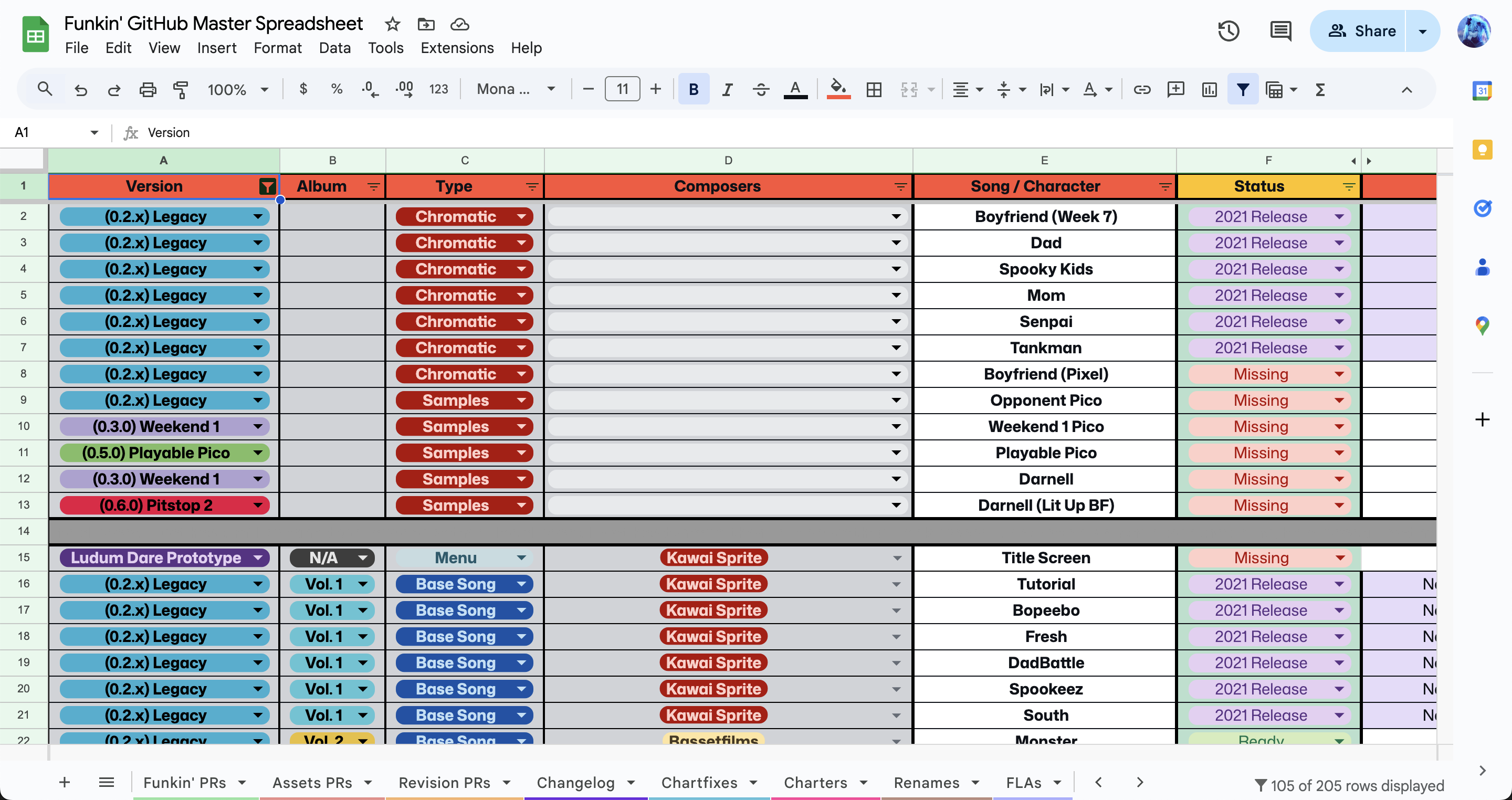Click the add sheet plus button
This screenshot has width=1512, height=800.
point(65,782)
